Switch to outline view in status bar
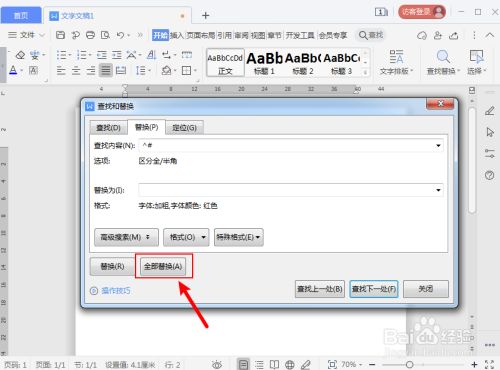The width and height of the screenshot is (500, 370). tap(259, 365)
